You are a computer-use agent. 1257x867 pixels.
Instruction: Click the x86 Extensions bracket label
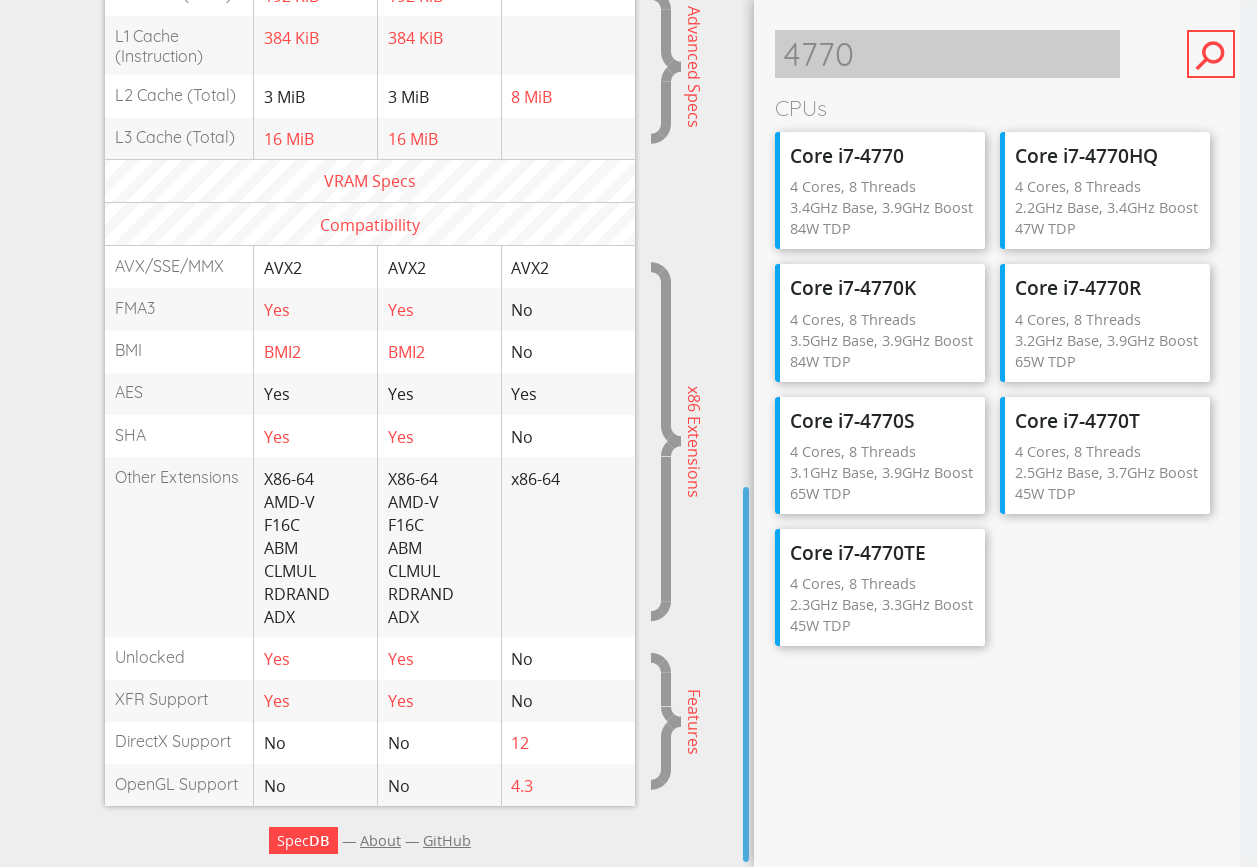(x=693, y=441)
